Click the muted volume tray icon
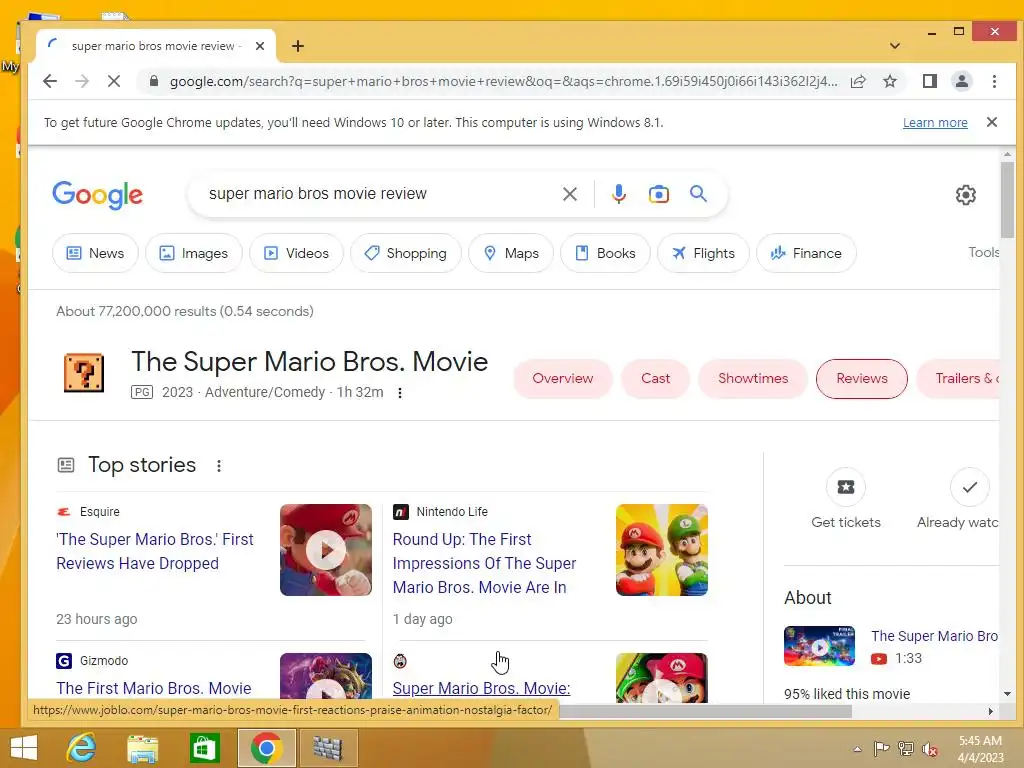 929,749
